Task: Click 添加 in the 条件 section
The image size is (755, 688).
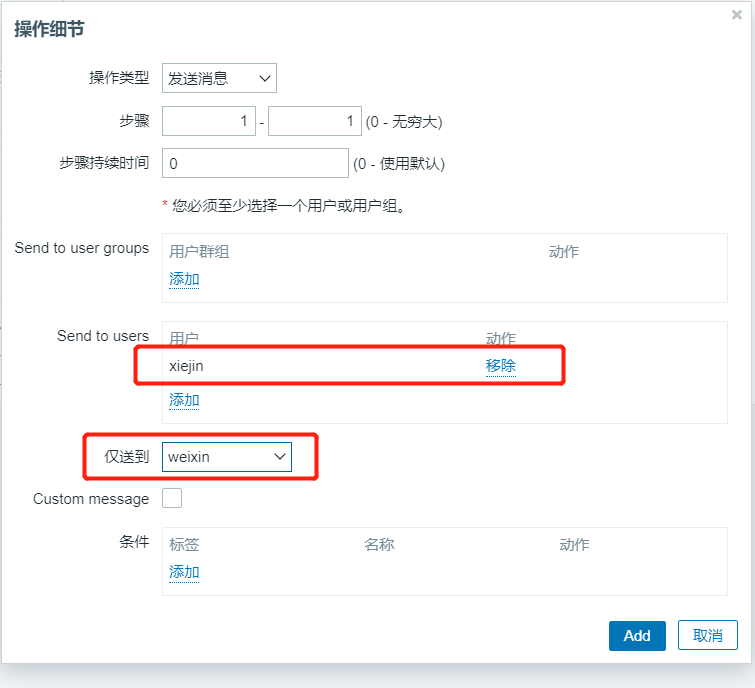Action: click(184, 572)
